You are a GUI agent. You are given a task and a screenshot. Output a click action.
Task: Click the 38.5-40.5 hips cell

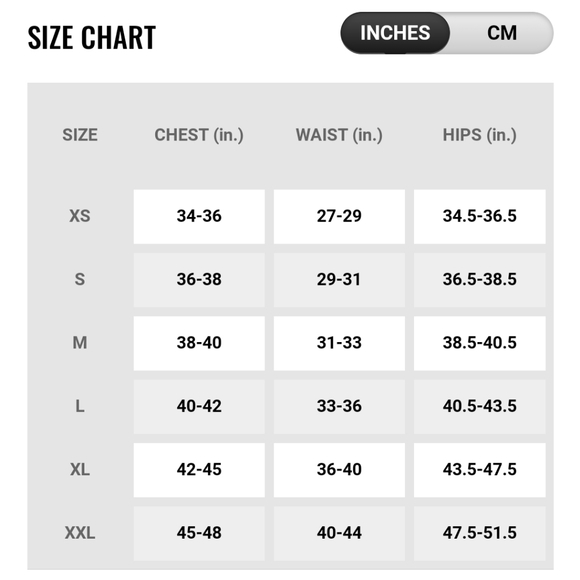click(x=480, y=343)
